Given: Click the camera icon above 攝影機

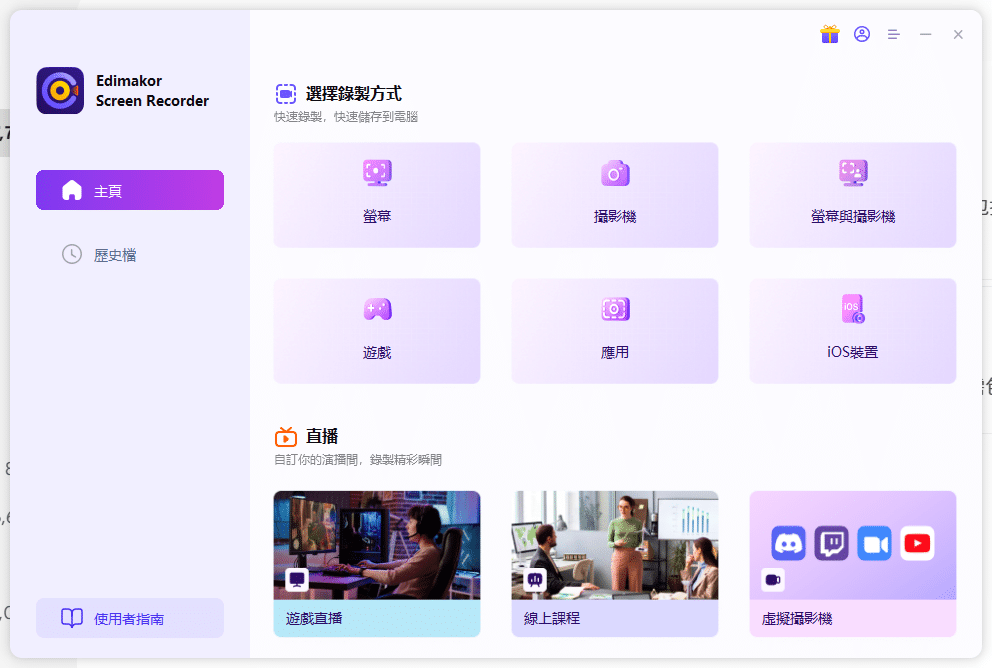Looking at the screenshot, I should tap(615, 173).
